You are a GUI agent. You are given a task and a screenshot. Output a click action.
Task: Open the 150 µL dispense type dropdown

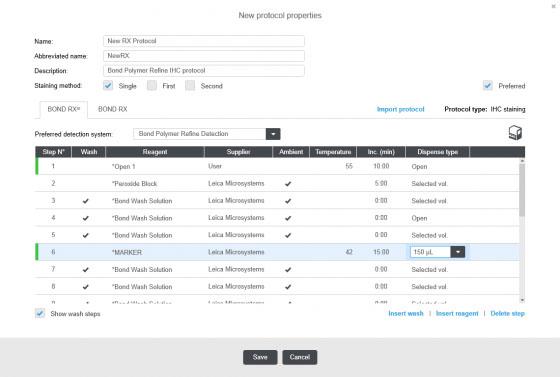click(458, 252)
